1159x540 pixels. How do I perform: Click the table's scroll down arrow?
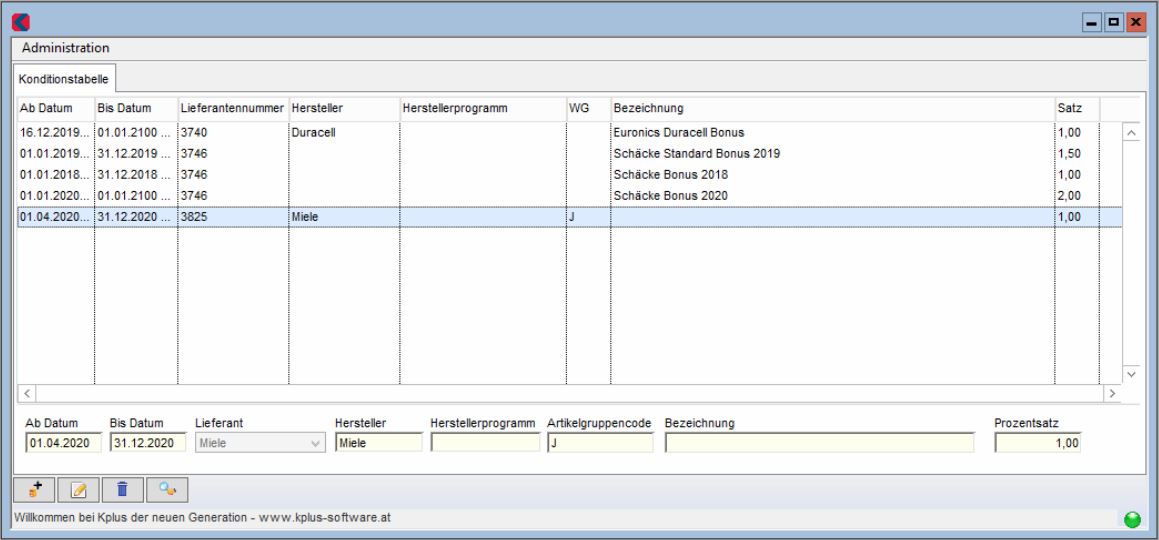coord(1131,375)
